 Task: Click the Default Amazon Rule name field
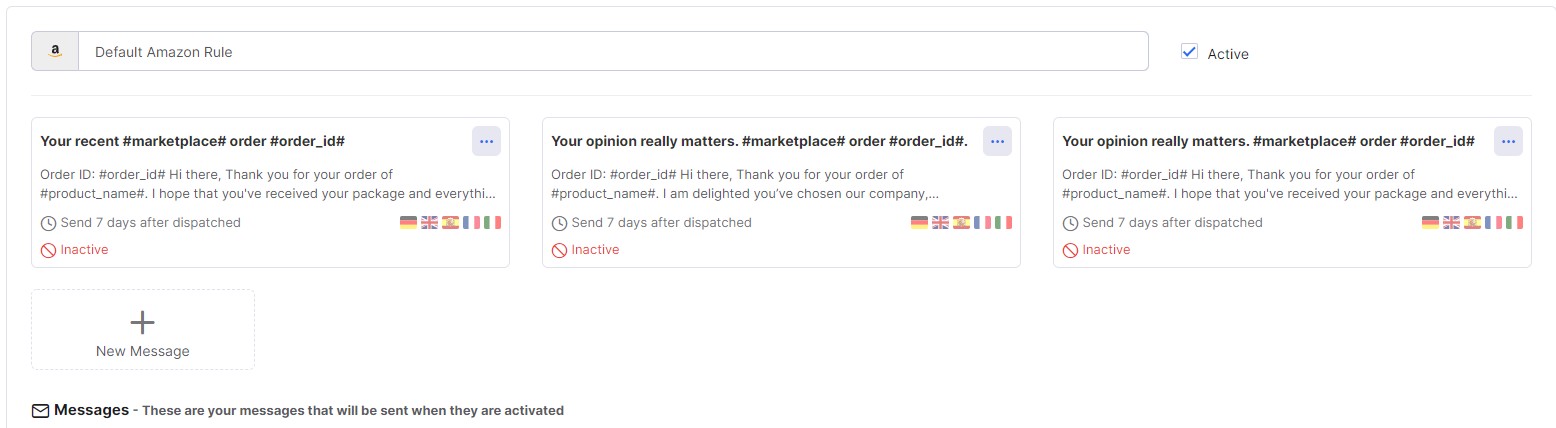(613, 52)
